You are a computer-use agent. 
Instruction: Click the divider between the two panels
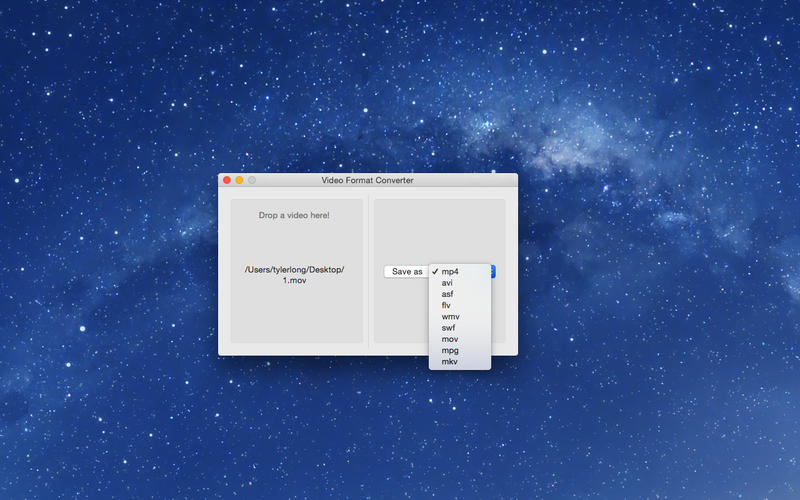pos(369,270)
